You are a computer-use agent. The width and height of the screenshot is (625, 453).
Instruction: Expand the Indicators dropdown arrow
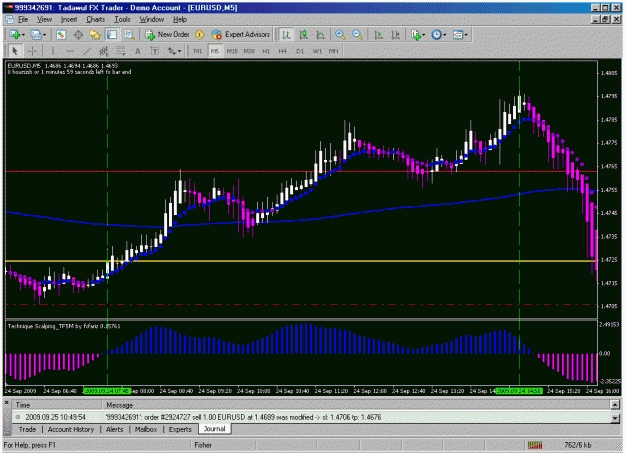(424, 35)
